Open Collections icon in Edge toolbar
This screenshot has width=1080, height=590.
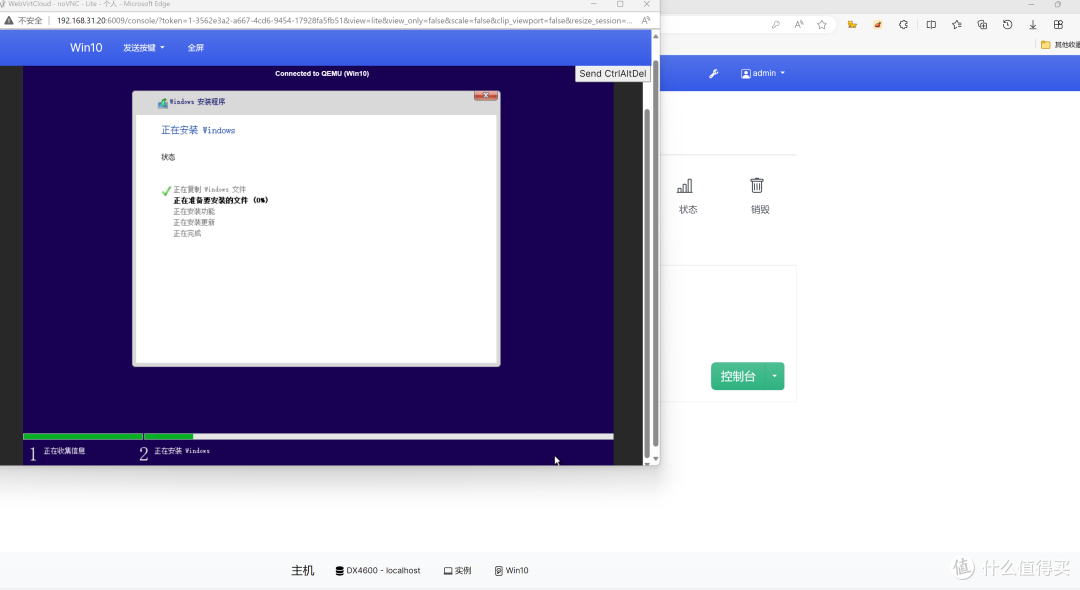(982, 25)
